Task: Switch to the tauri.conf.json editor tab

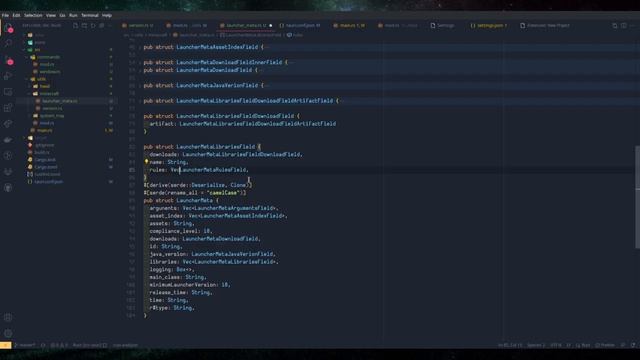Action: (300, 25)
